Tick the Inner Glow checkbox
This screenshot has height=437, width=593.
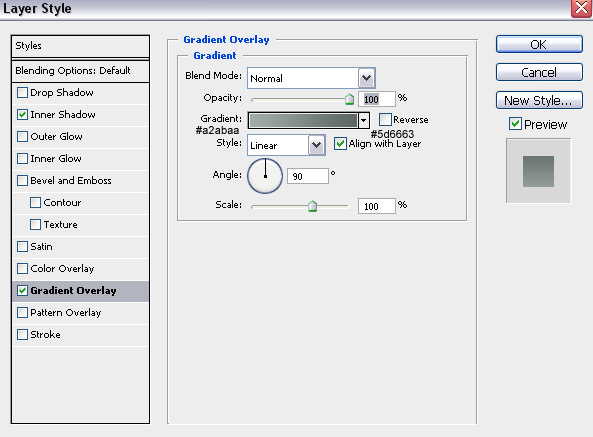pos(22,158)
